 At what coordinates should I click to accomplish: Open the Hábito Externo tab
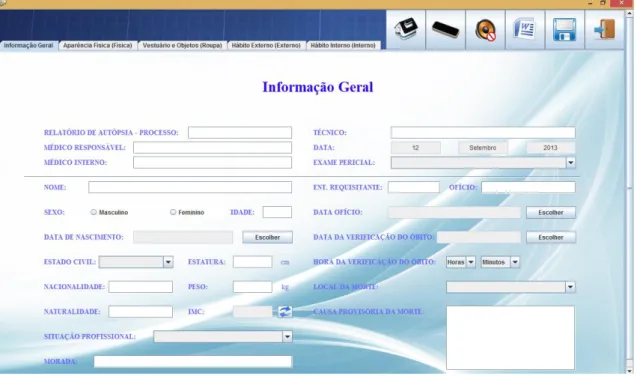[266, 45]
